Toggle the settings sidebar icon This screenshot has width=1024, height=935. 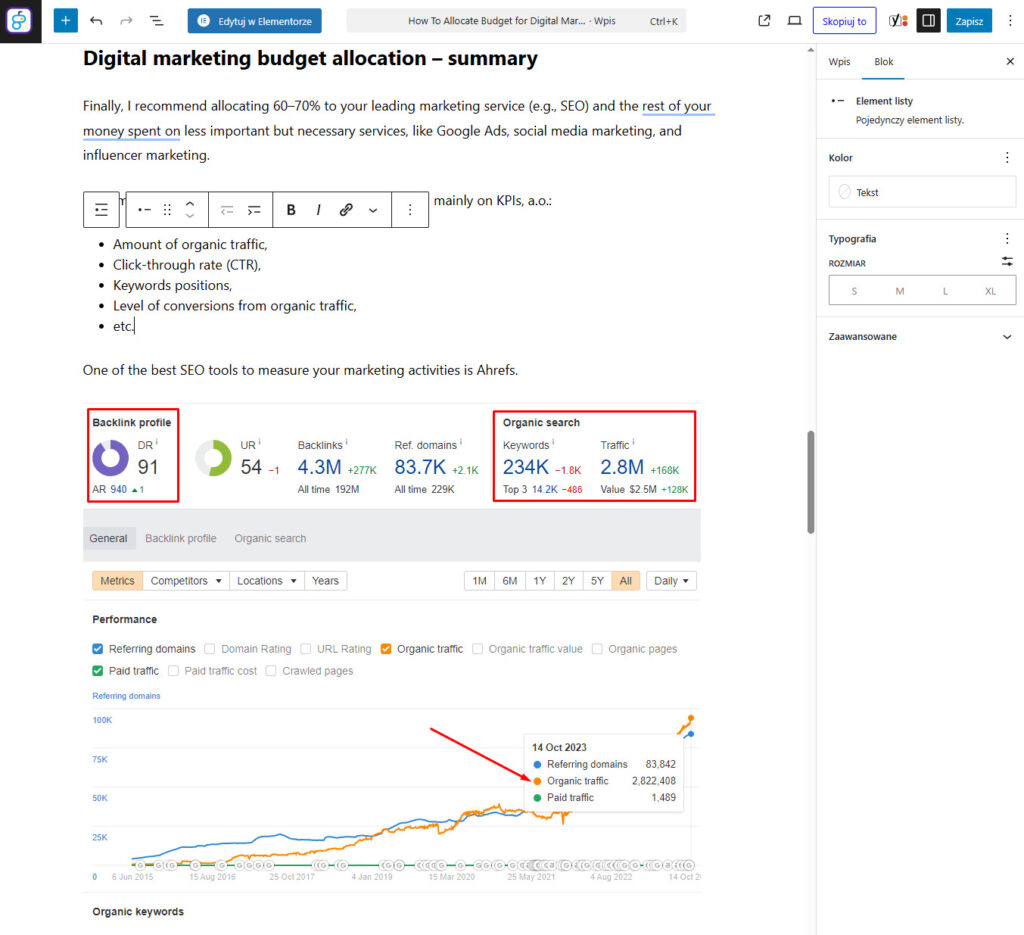click(928, 20)
